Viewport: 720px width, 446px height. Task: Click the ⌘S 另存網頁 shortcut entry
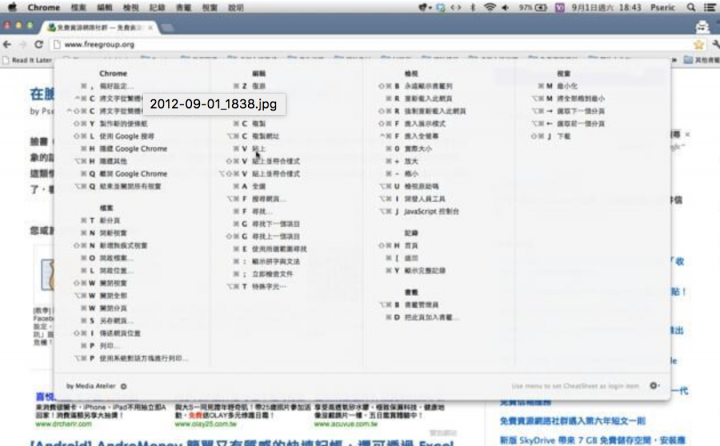[107, 321]
